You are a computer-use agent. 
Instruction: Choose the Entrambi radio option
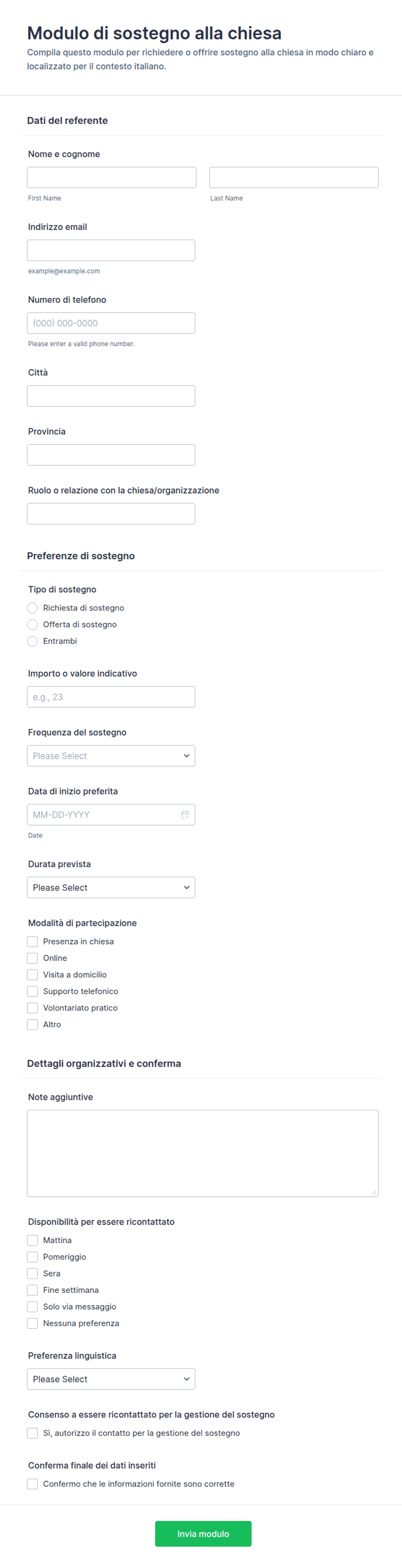point(32,641)
